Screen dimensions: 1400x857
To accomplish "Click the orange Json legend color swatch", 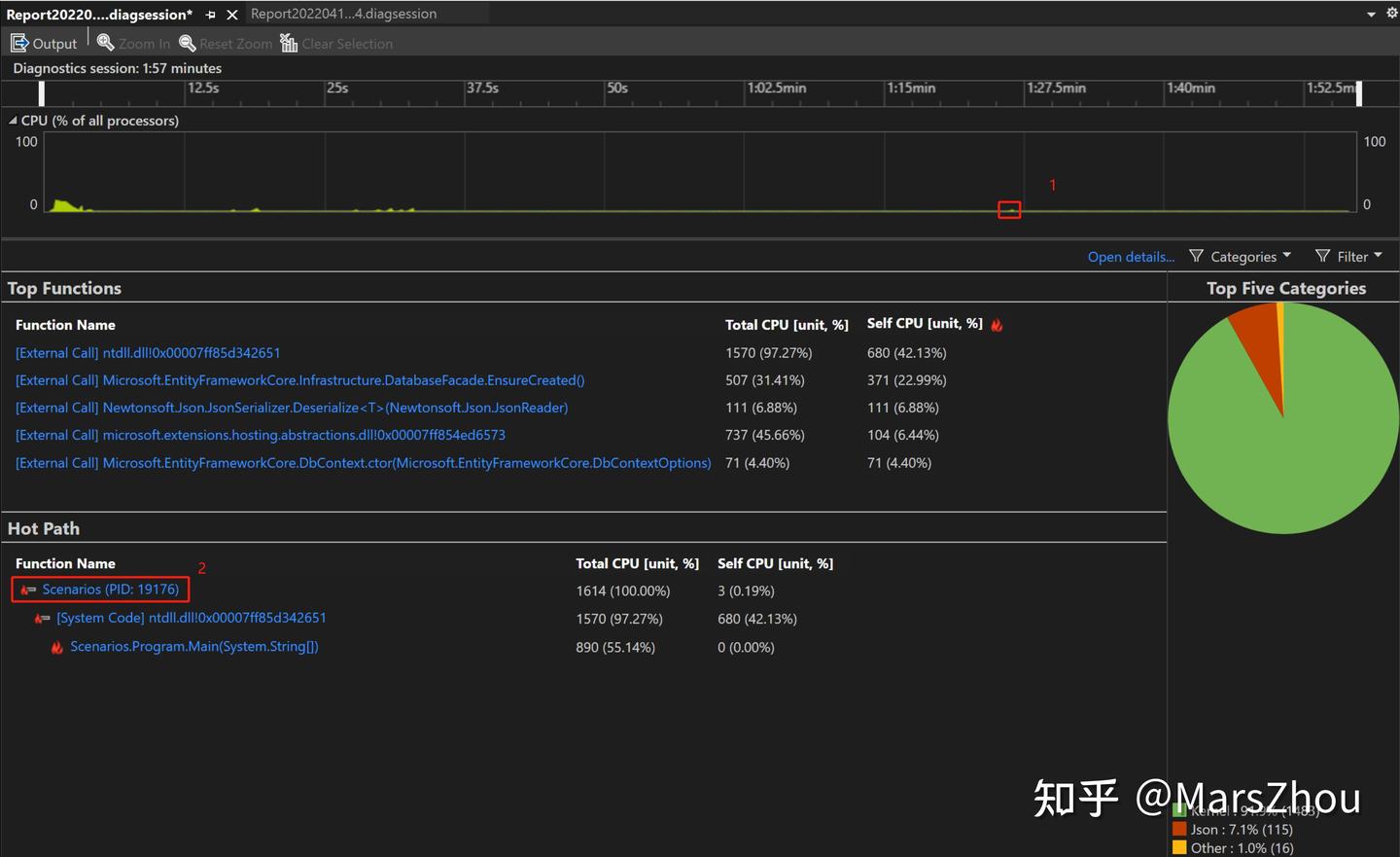I will click(x=1179, y=829).
